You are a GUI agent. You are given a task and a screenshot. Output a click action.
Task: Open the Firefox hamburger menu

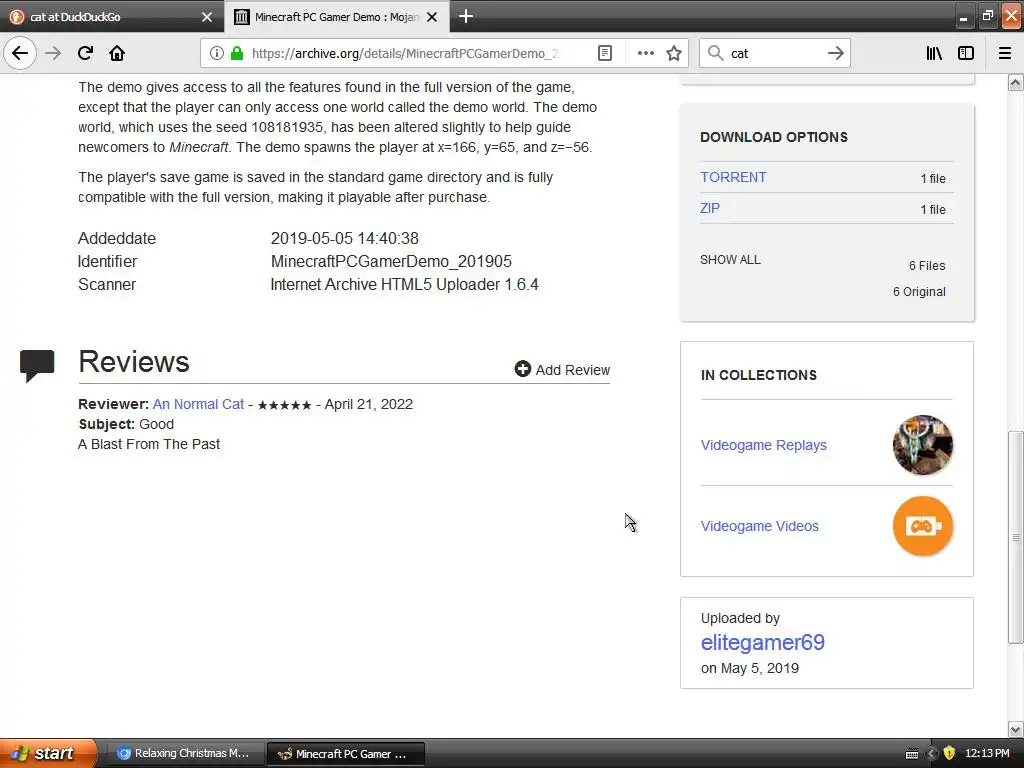click(x=1005, y=53)
